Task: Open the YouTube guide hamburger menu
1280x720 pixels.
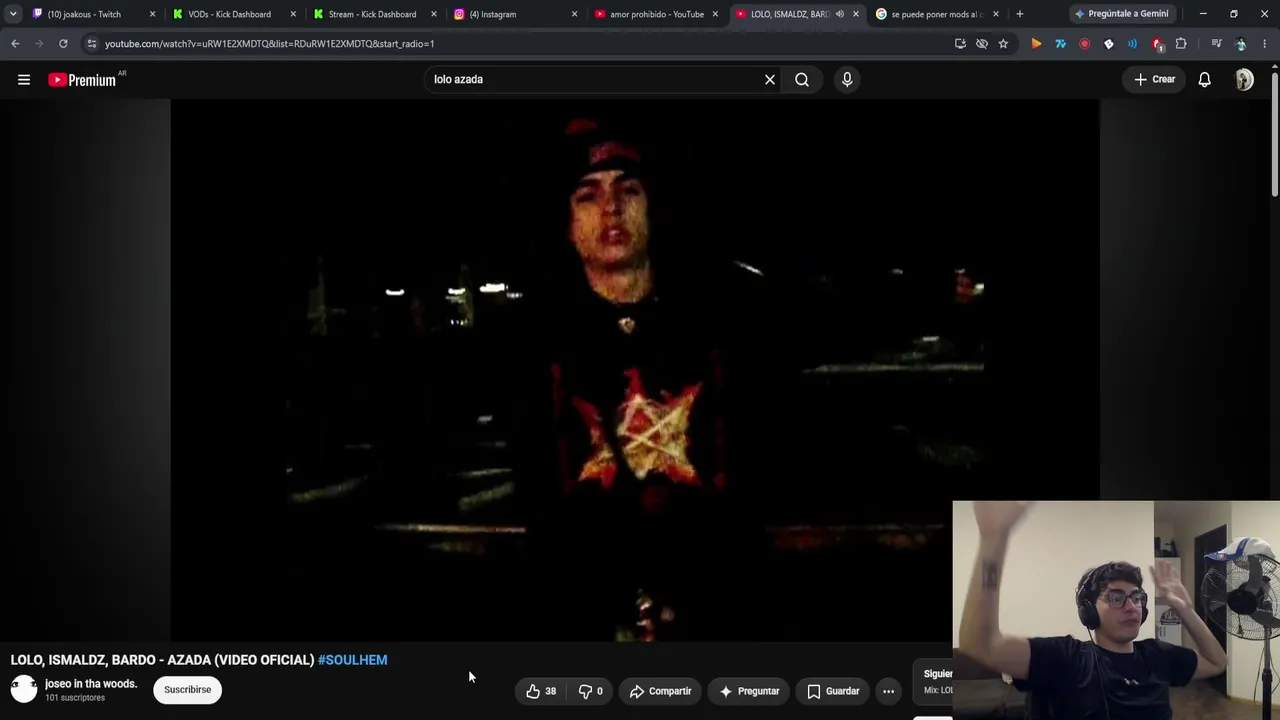Action: 24,80
